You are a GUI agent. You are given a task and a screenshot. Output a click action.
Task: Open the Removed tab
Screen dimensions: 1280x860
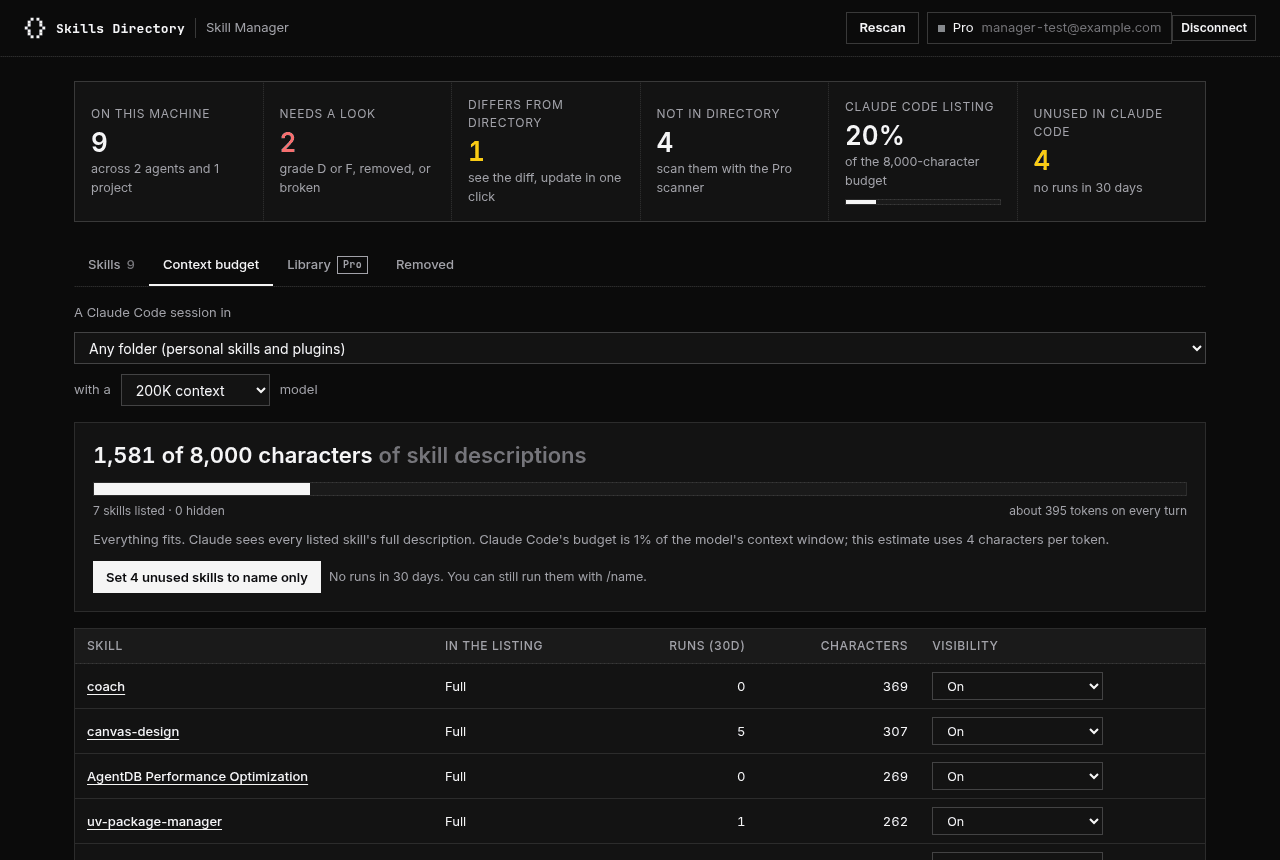[425, 265]
